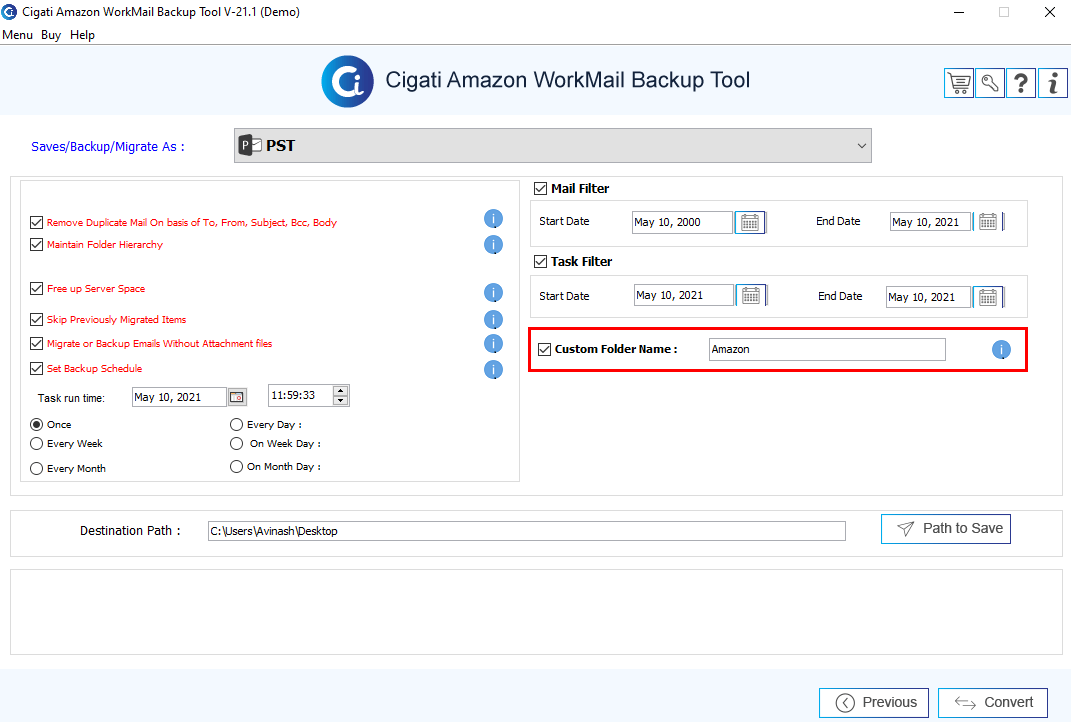Click the about info icon in header
Viewport: 1071px width, 722px height.
tap(1053, 83)
